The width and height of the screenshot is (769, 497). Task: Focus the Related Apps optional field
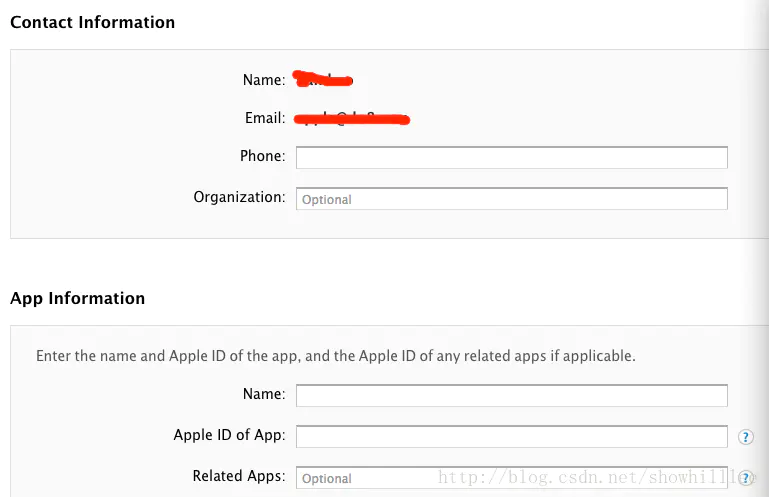click(x=511, y=478)
